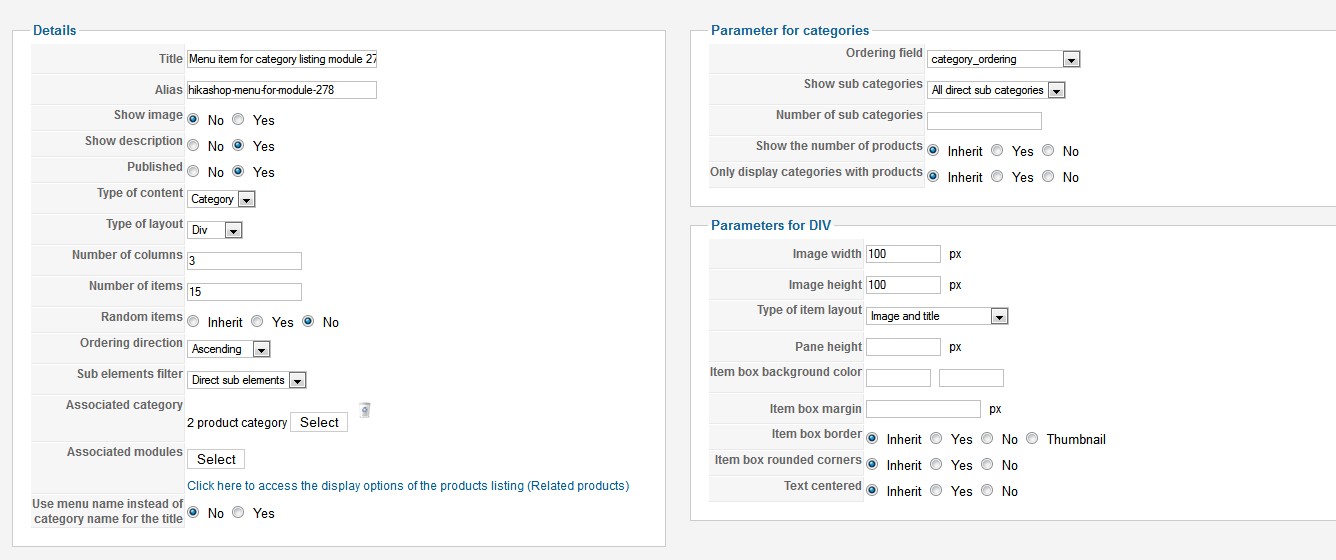
Task: Choose Inherit for Random items
Action: click(193, 322)
